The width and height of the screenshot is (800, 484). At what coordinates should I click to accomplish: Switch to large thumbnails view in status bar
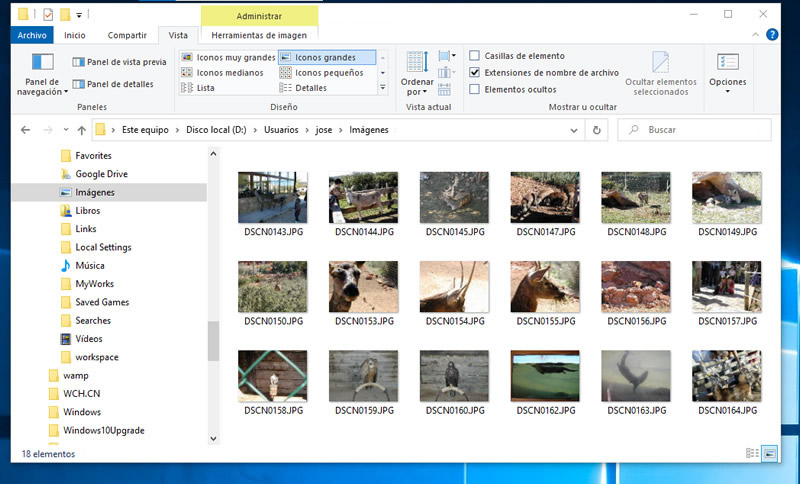(770, 453)
